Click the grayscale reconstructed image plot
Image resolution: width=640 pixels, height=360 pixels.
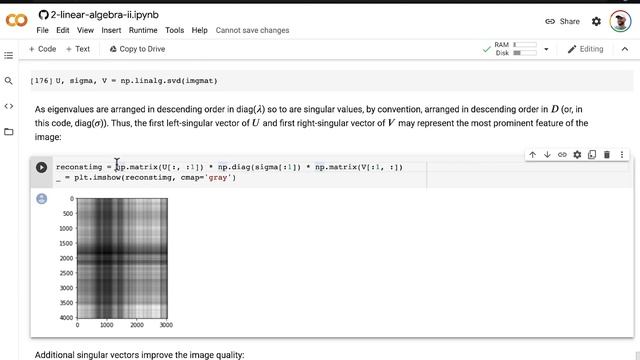[x=122, y=258]
